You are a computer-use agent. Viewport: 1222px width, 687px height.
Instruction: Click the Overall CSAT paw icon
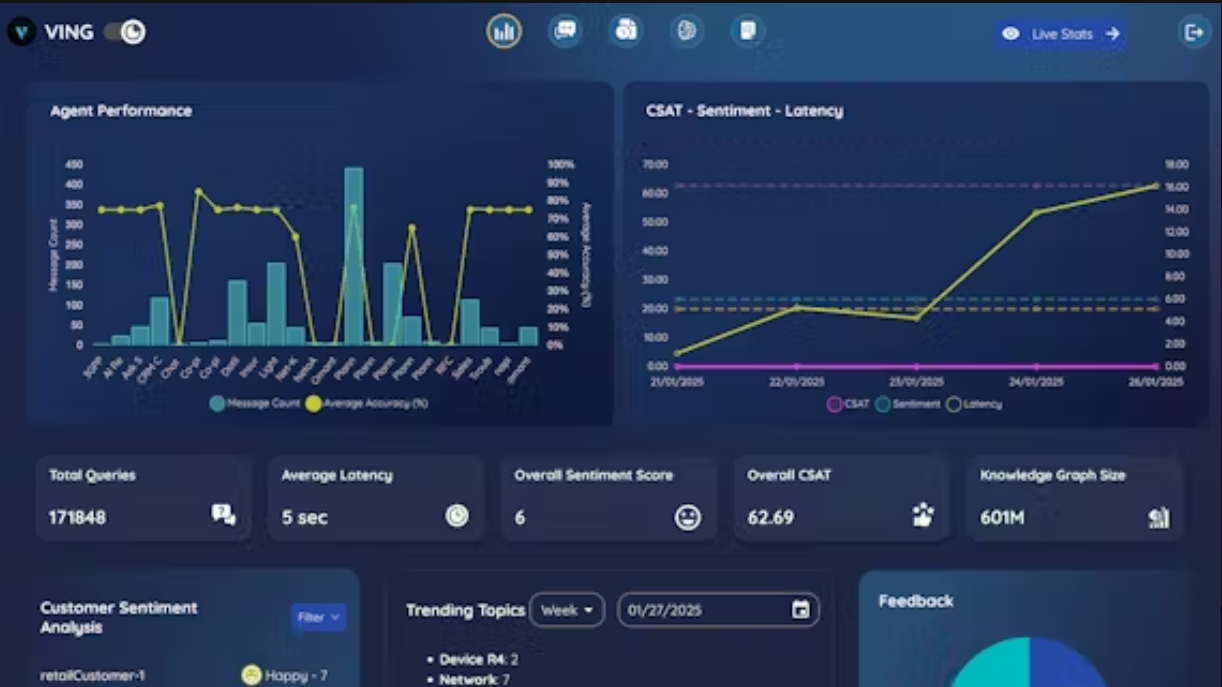click(x=922, y=515)
